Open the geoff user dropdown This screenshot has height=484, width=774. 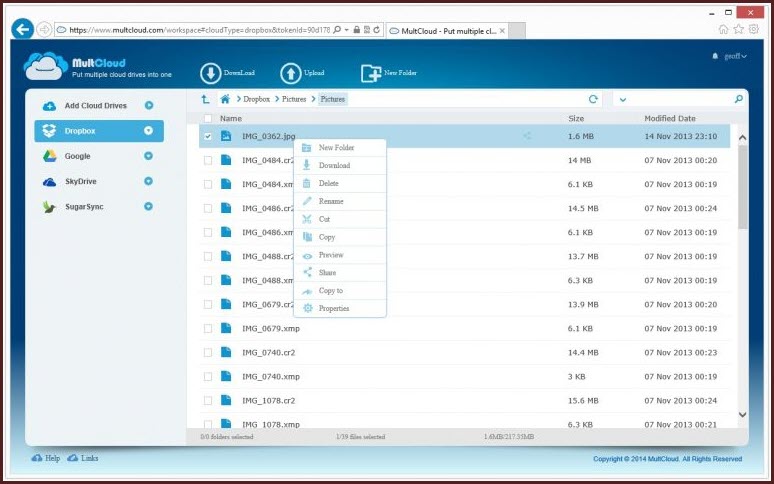point(735,56)
